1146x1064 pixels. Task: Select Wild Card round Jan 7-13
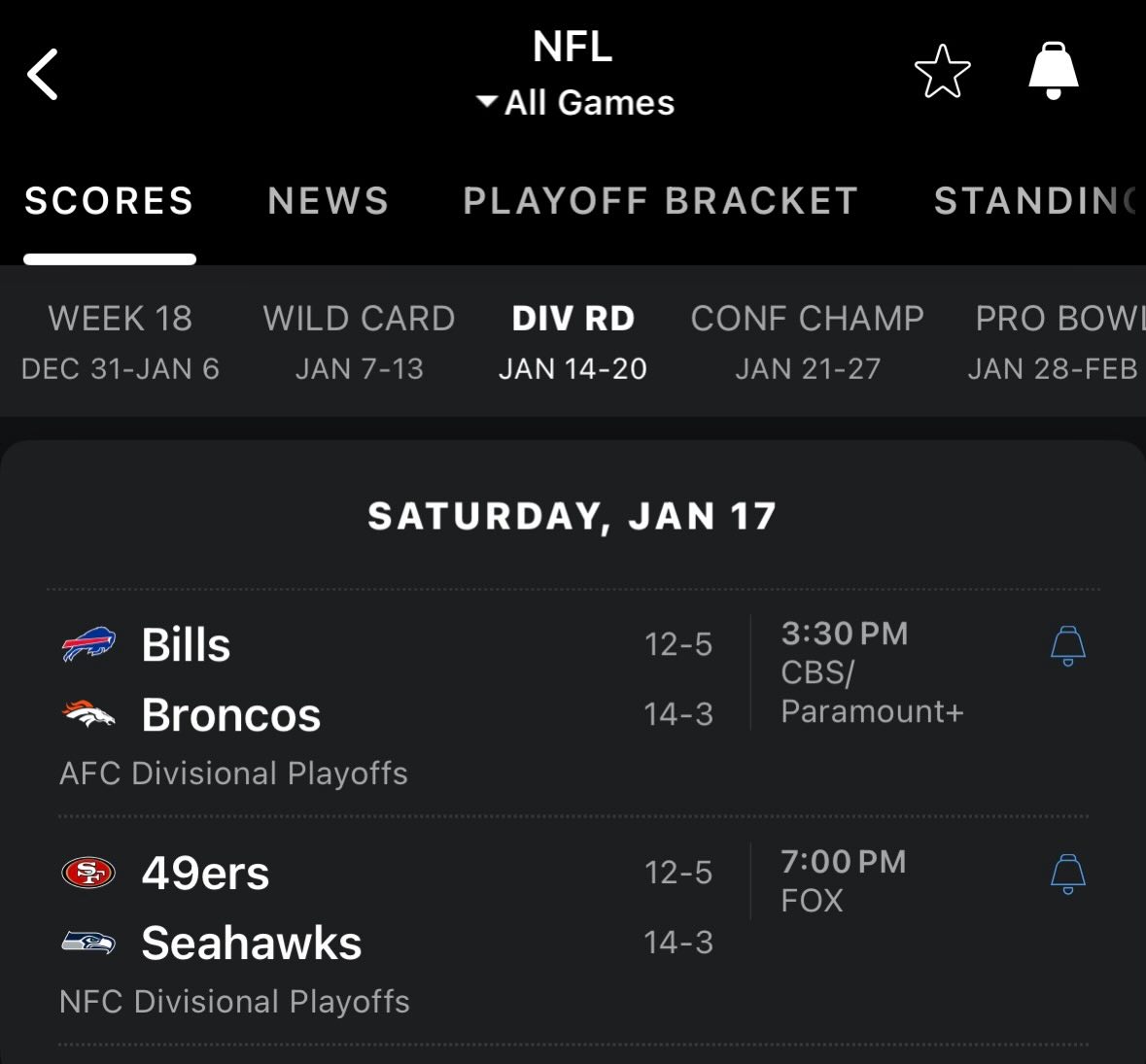(x=359, y=342)
